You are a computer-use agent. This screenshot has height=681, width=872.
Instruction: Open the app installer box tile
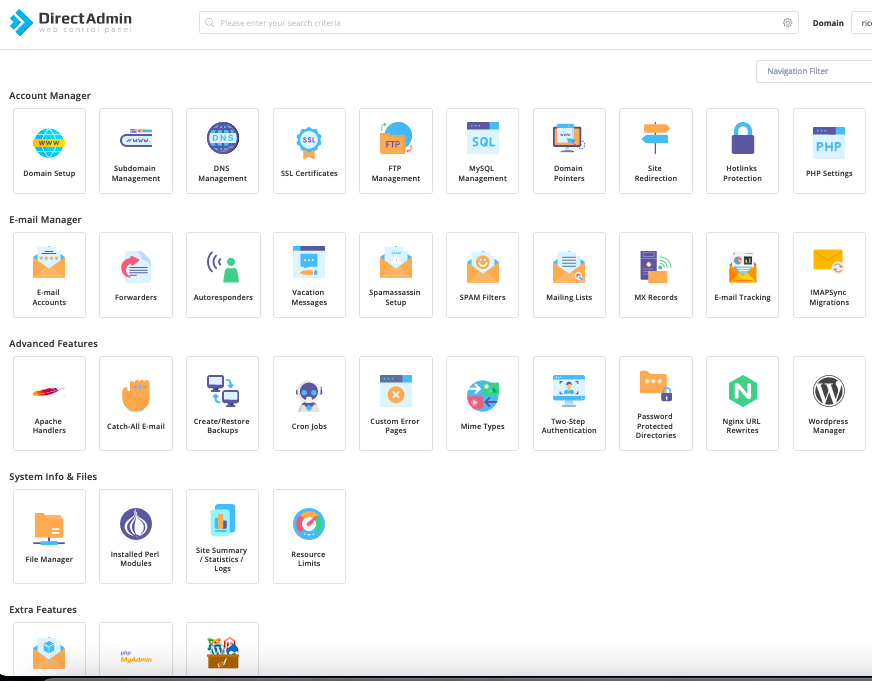coord(222,649)
